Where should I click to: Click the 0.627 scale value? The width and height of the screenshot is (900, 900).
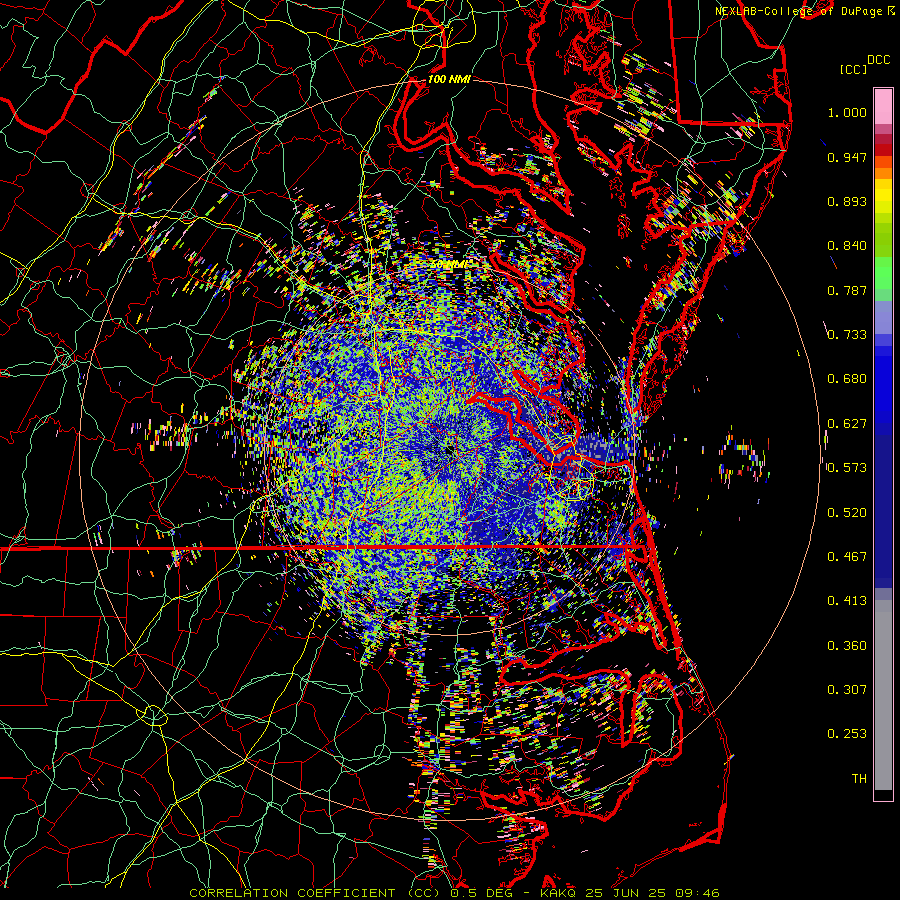pos(847,424)
